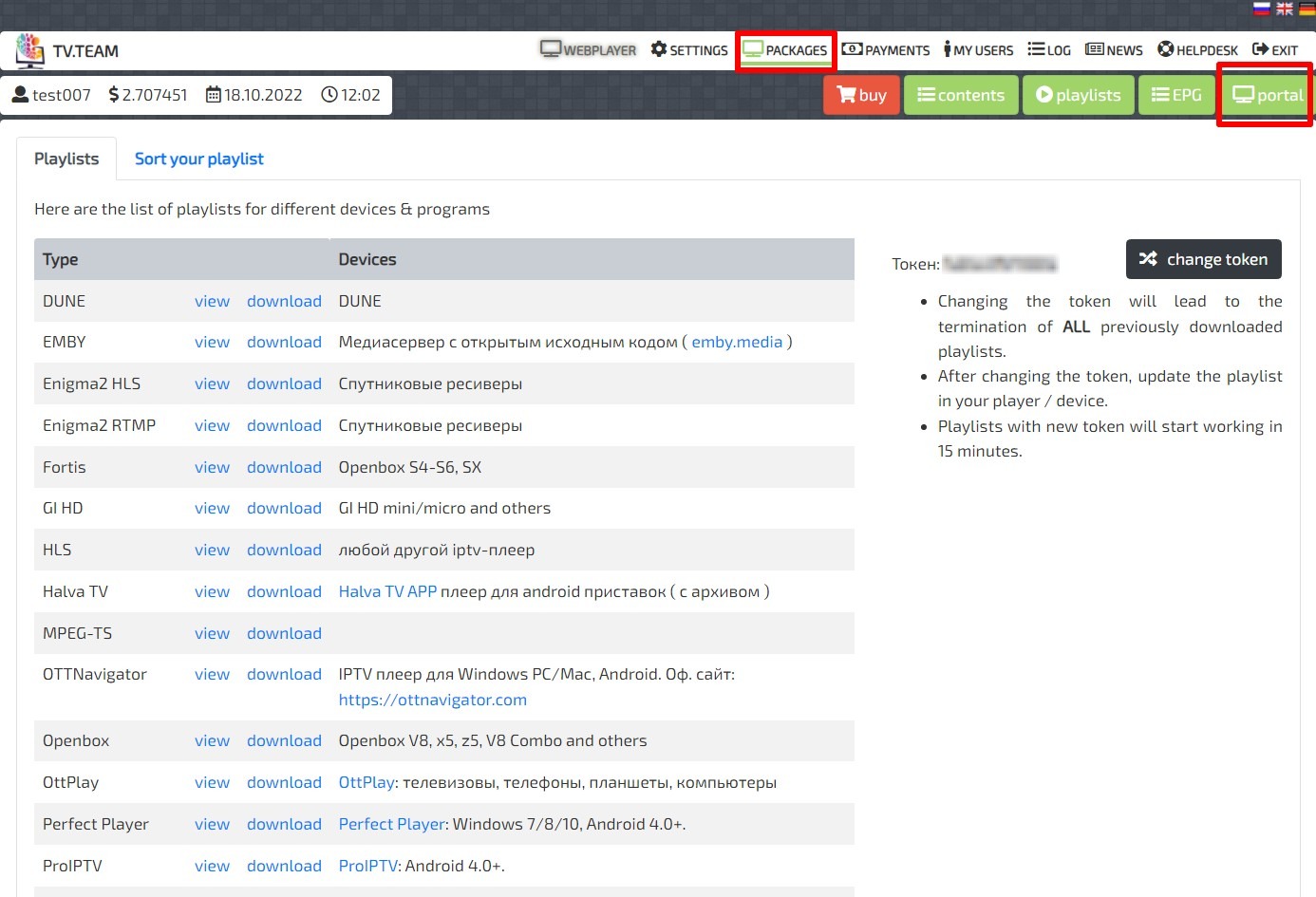The width and height of the screenshot is (1316, 897).
Task: Open the Perfect Player device link
Action: click(392, 824)
